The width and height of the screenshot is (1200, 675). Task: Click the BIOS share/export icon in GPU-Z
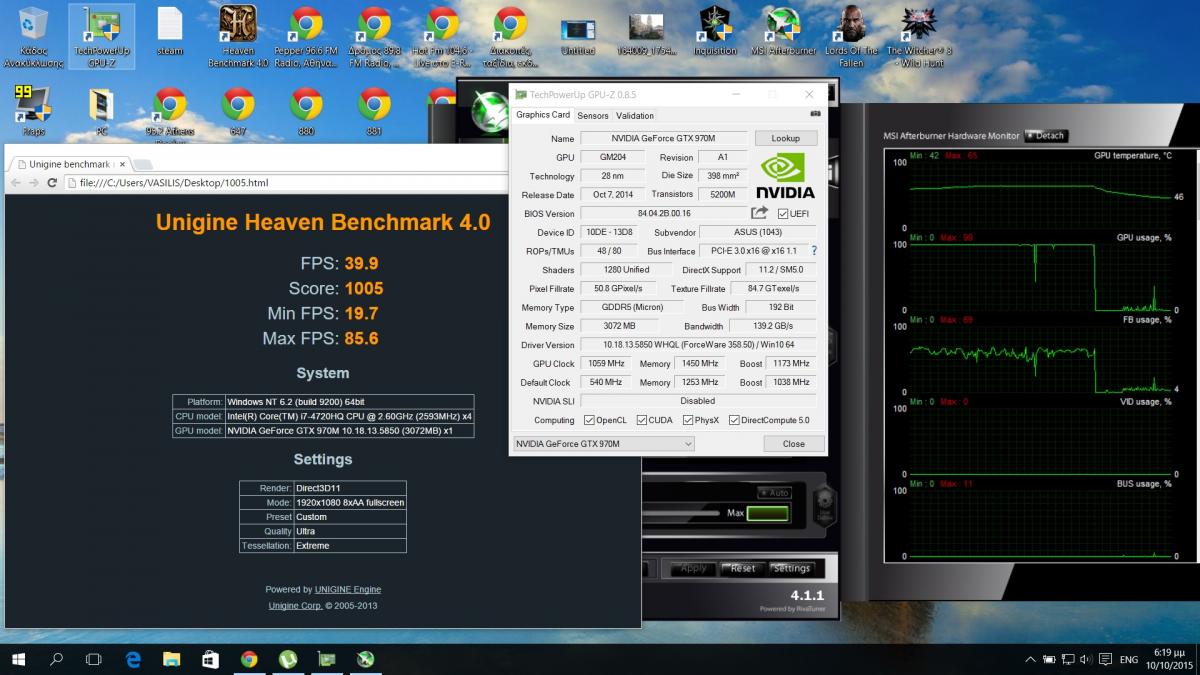pyautogui.click(x=760, y=213)
